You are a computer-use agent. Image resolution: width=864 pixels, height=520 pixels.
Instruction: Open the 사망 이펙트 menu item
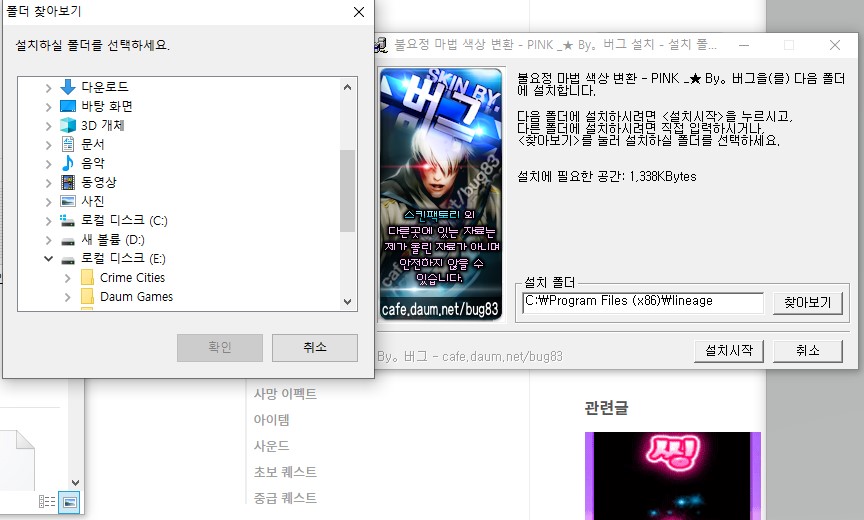[285, 394]
